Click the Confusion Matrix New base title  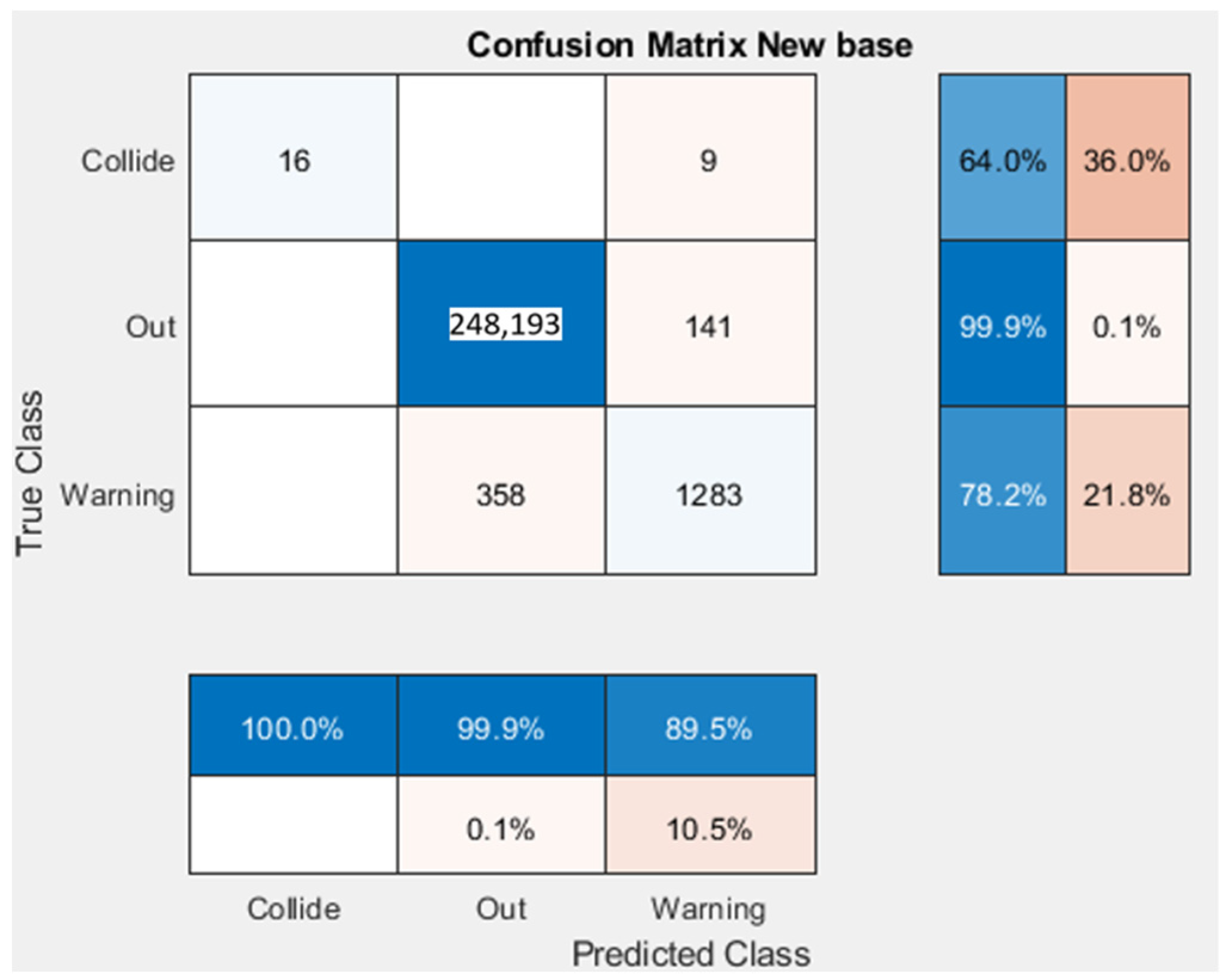pos(690,45)
